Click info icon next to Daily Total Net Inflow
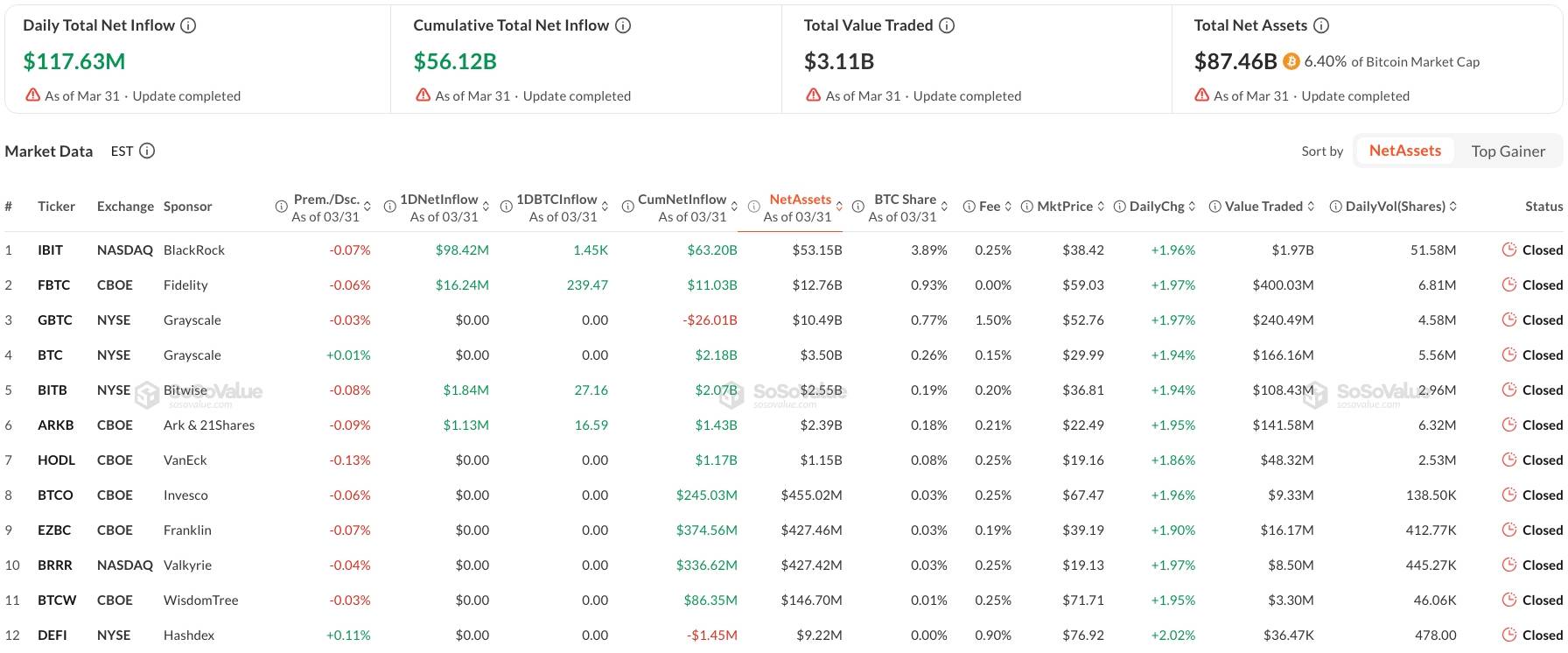The width and height of the screenshot is (1568, 653). coord(188,25)
